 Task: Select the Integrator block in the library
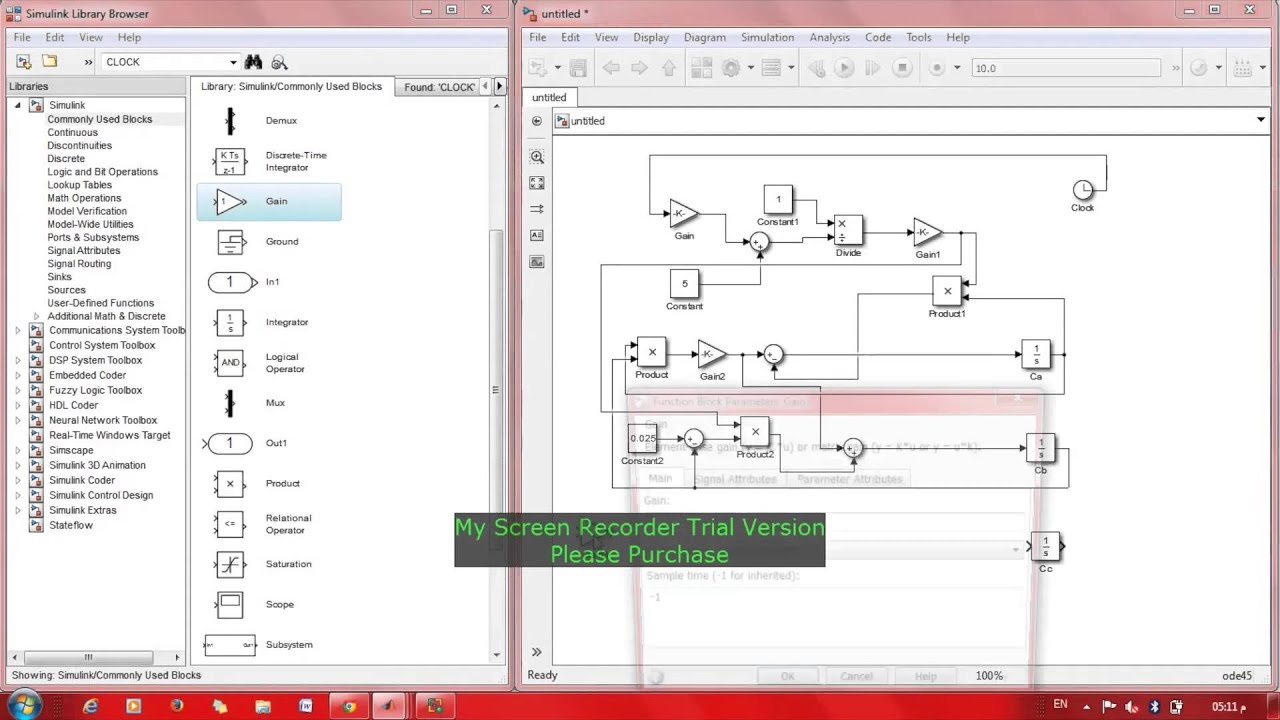[269, 322]
